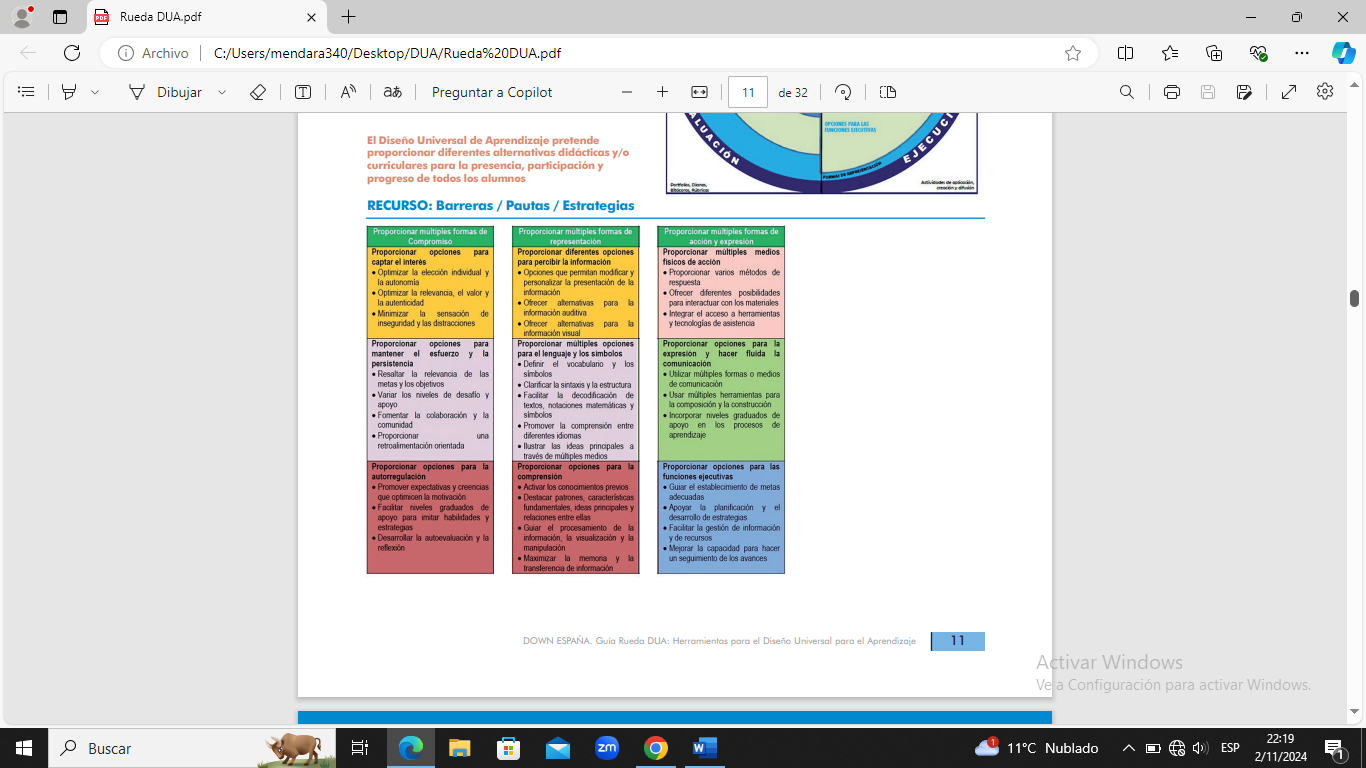1366x768 pixels.
Task: Open split screen view
Action: point(1125,53)
